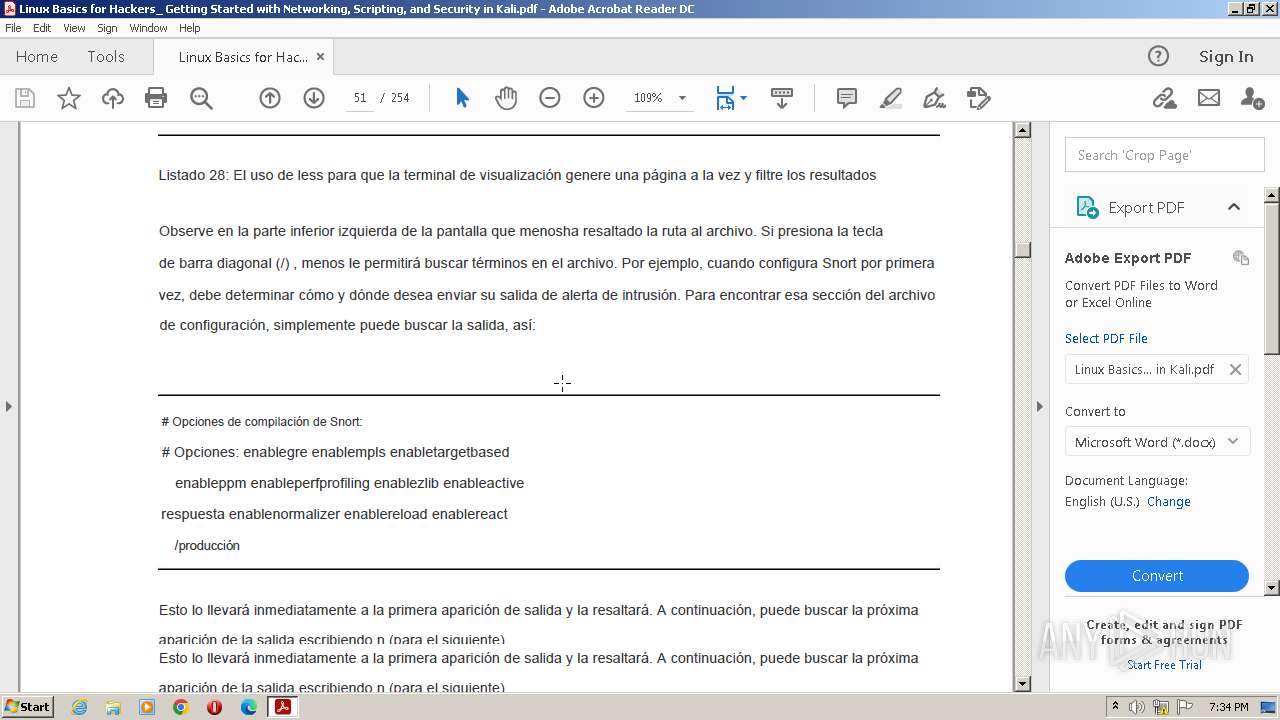Click the scrolling mode keyboard icon
The image size is (1280, 720).
(x=782, y=98)
